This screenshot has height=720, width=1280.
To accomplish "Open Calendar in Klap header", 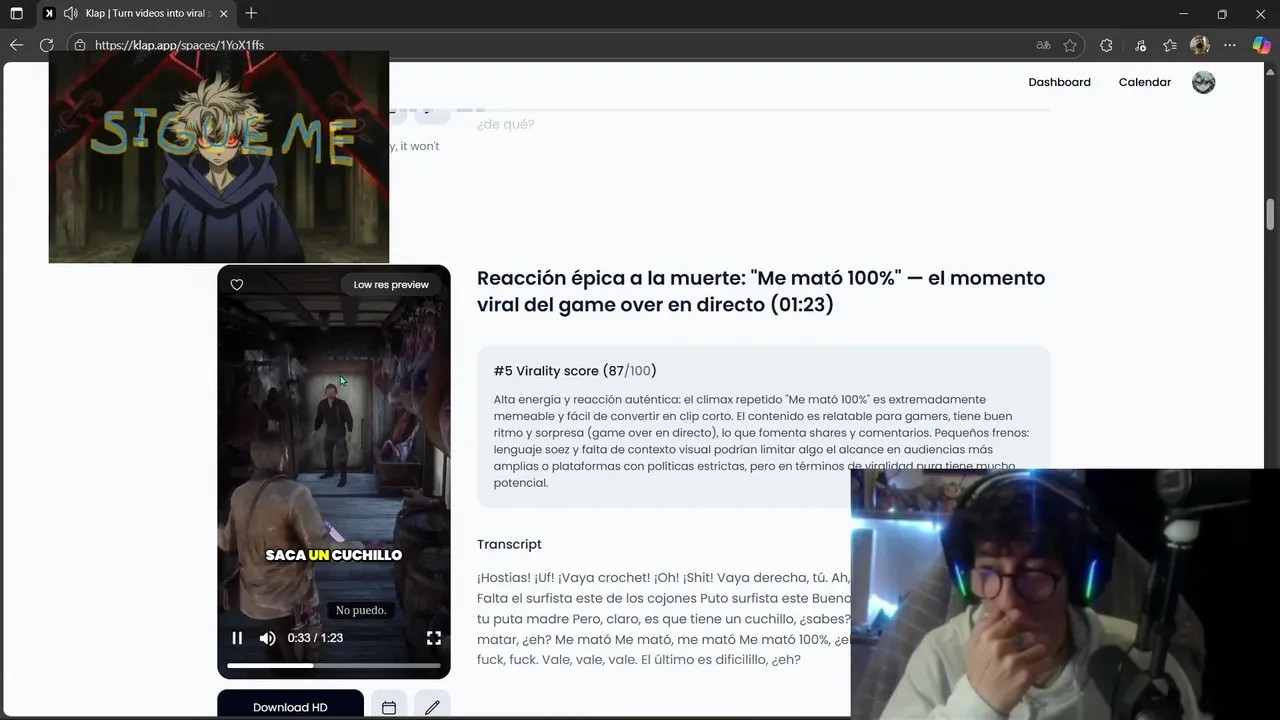I will tap(1144, 82).
